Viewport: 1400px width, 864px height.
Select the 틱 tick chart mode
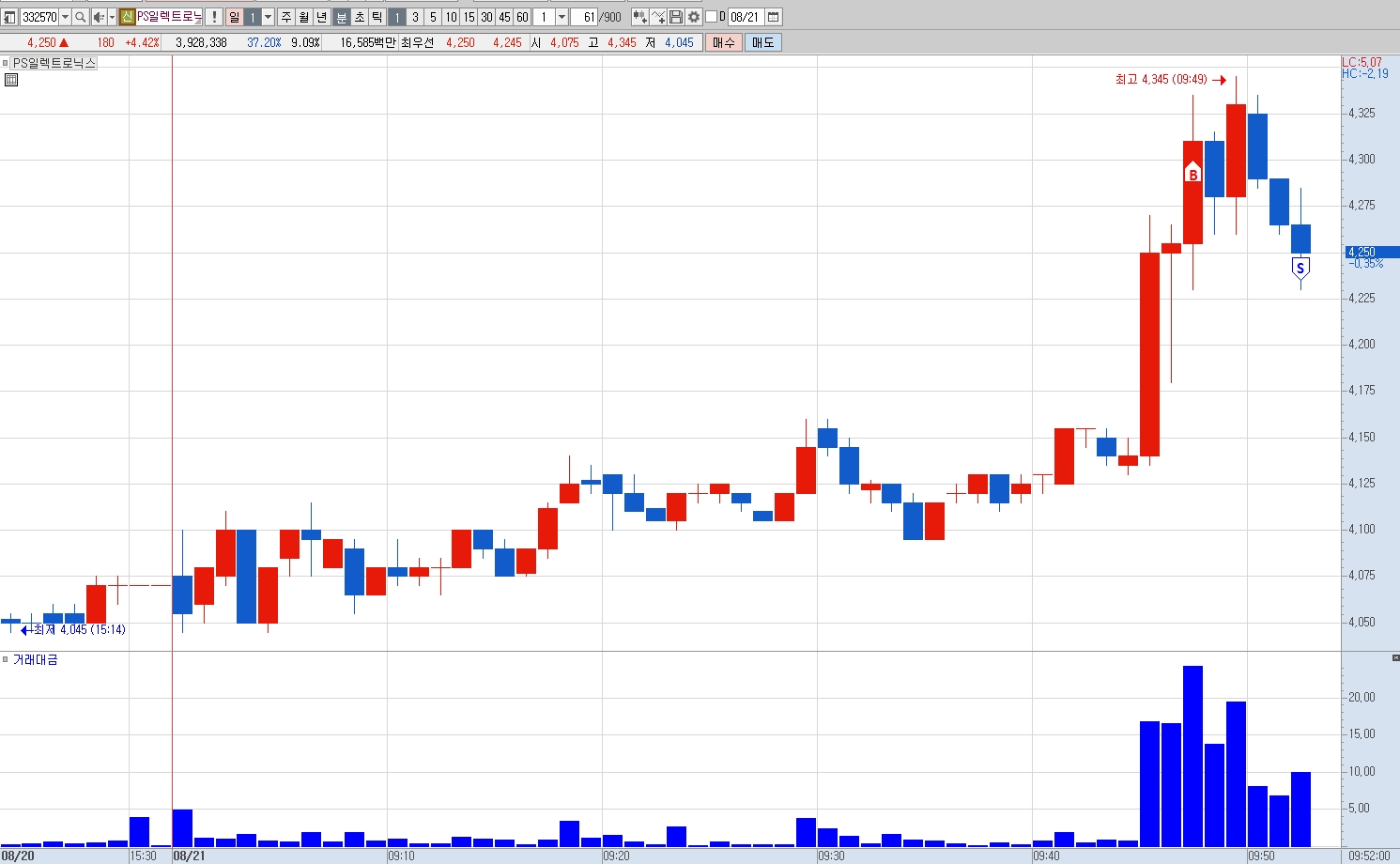coord(377,17)
